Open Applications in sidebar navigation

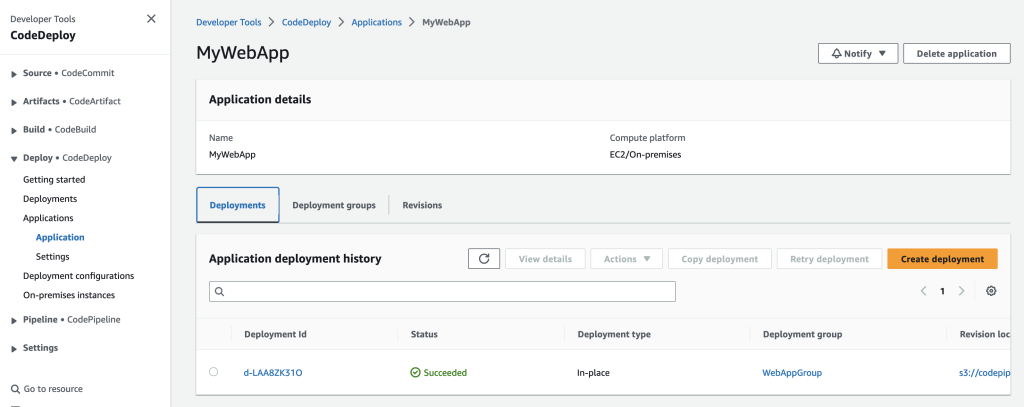48,218
